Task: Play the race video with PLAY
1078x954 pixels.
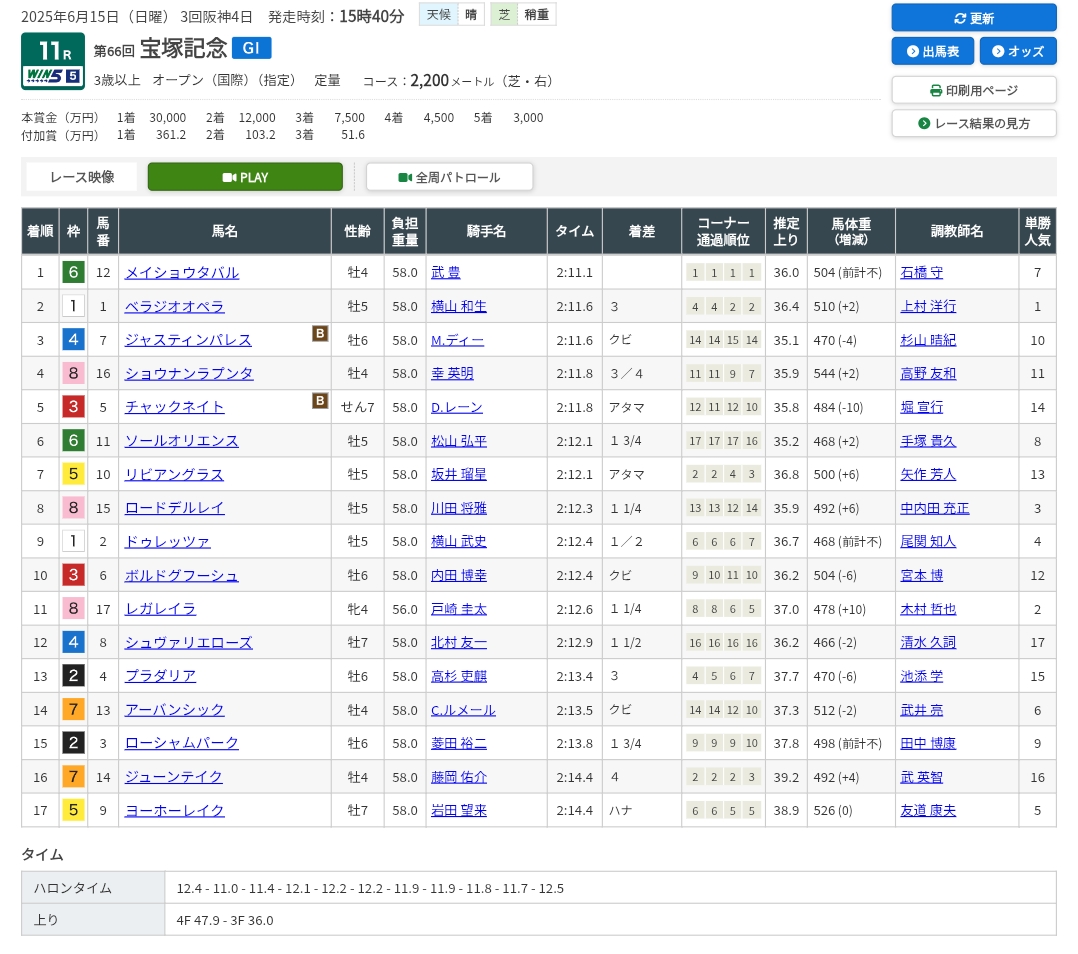Action: click(245, 177)
